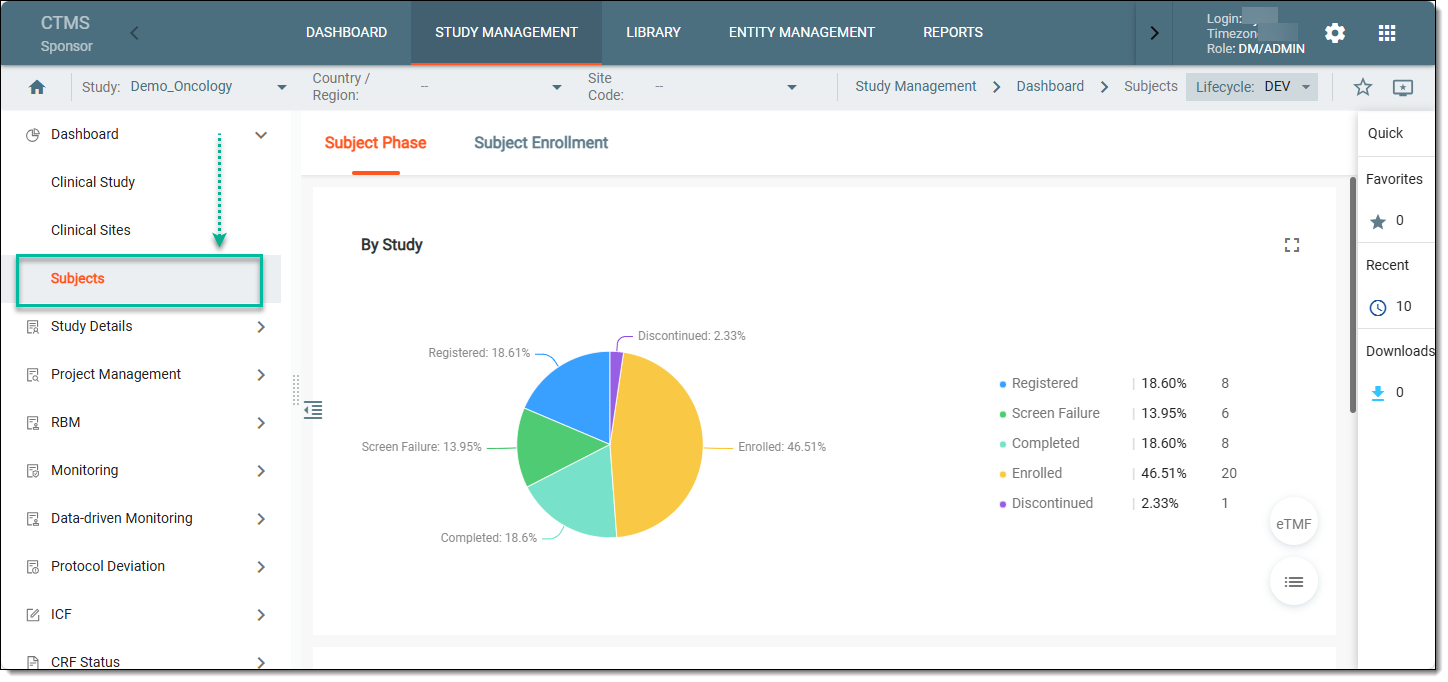Open the apps grid icon

1387,33
